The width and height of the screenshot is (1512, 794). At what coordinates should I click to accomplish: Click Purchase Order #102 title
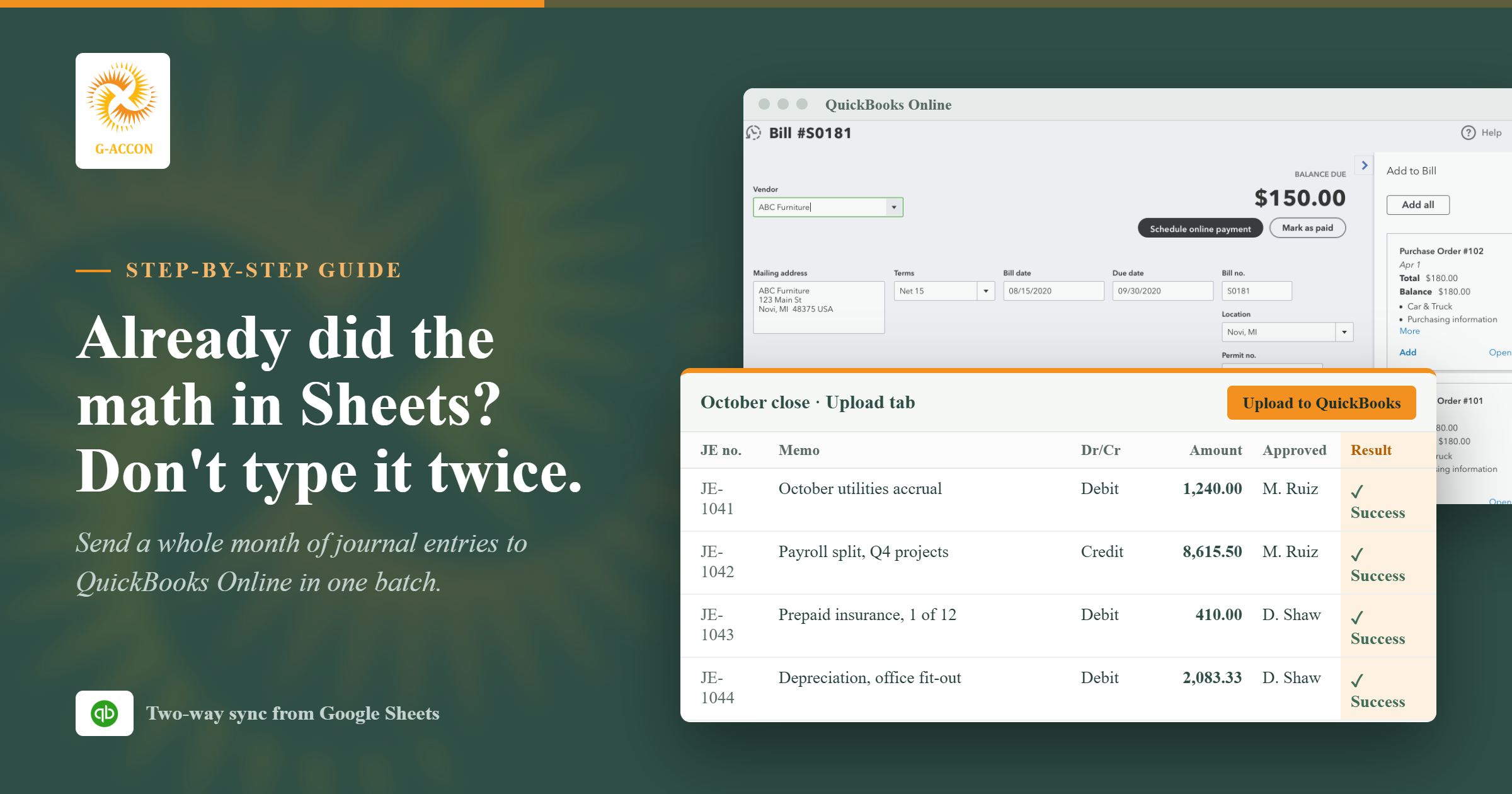click(1441, 251)
